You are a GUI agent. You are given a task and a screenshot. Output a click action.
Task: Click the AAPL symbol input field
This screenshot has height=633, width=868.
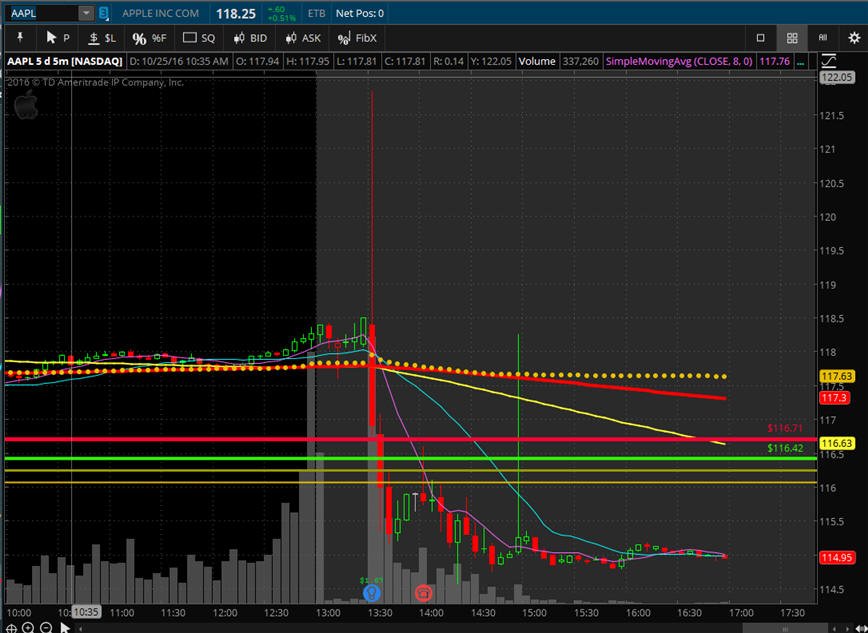(x=42, y=13)
